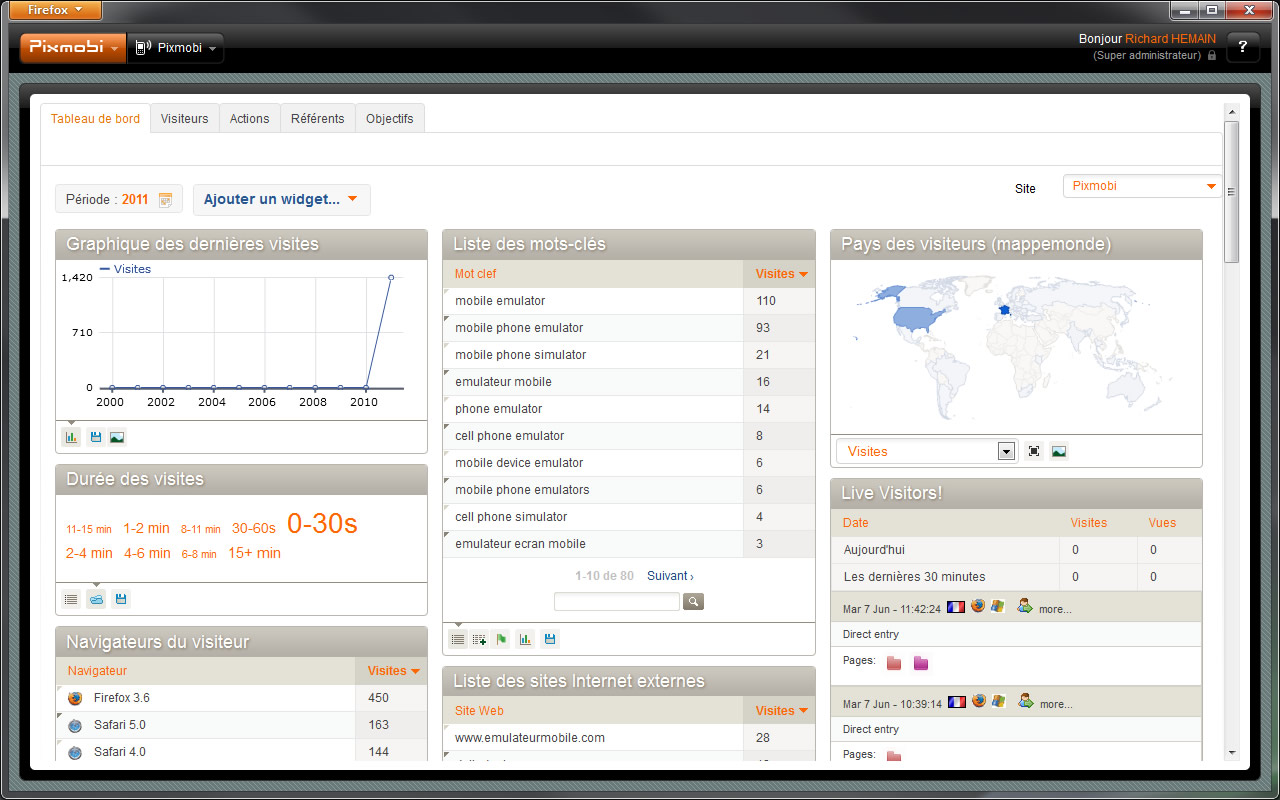Open bar chart view in mots-clés footer
Viewport: 1280px width, 800px height.
[x=526, y=639]
